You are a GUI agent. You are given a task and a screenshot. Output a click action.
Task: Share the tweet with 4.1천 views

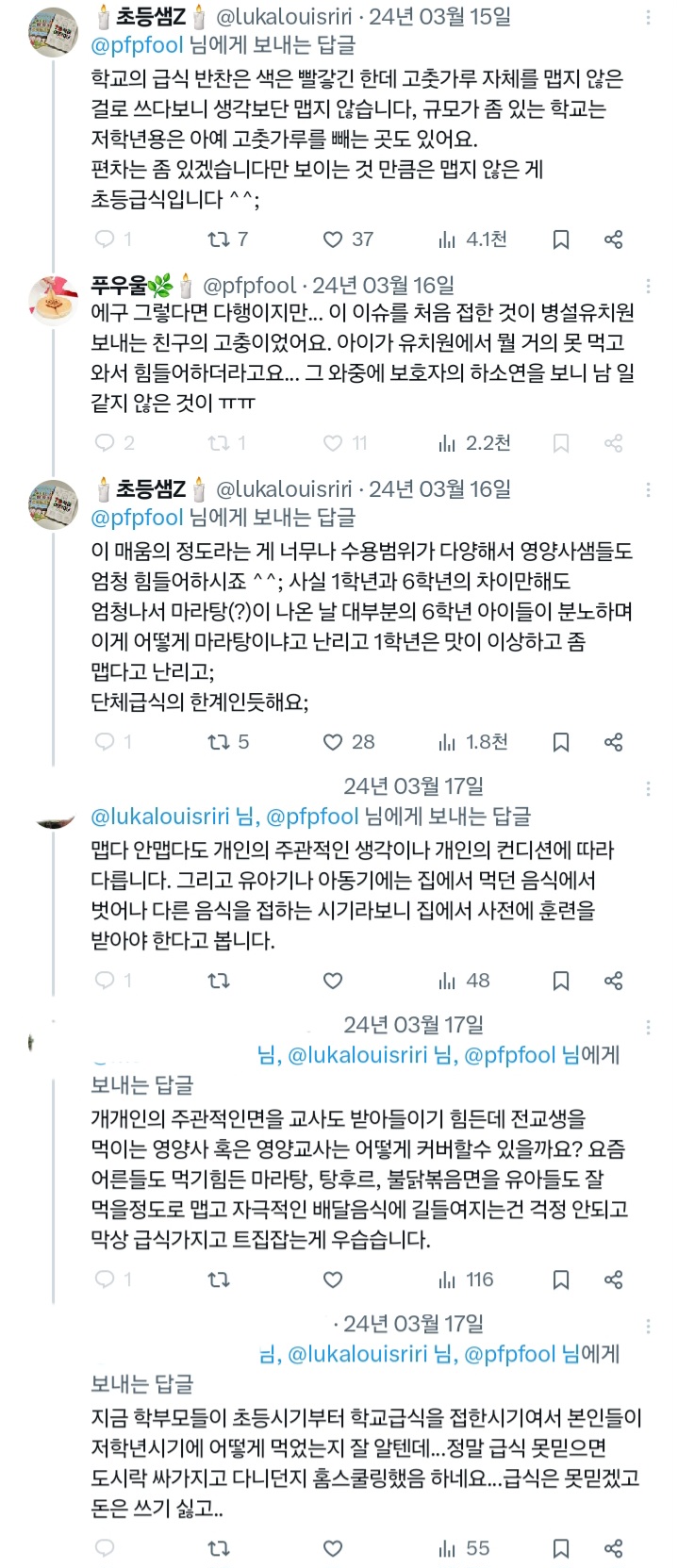614,239
